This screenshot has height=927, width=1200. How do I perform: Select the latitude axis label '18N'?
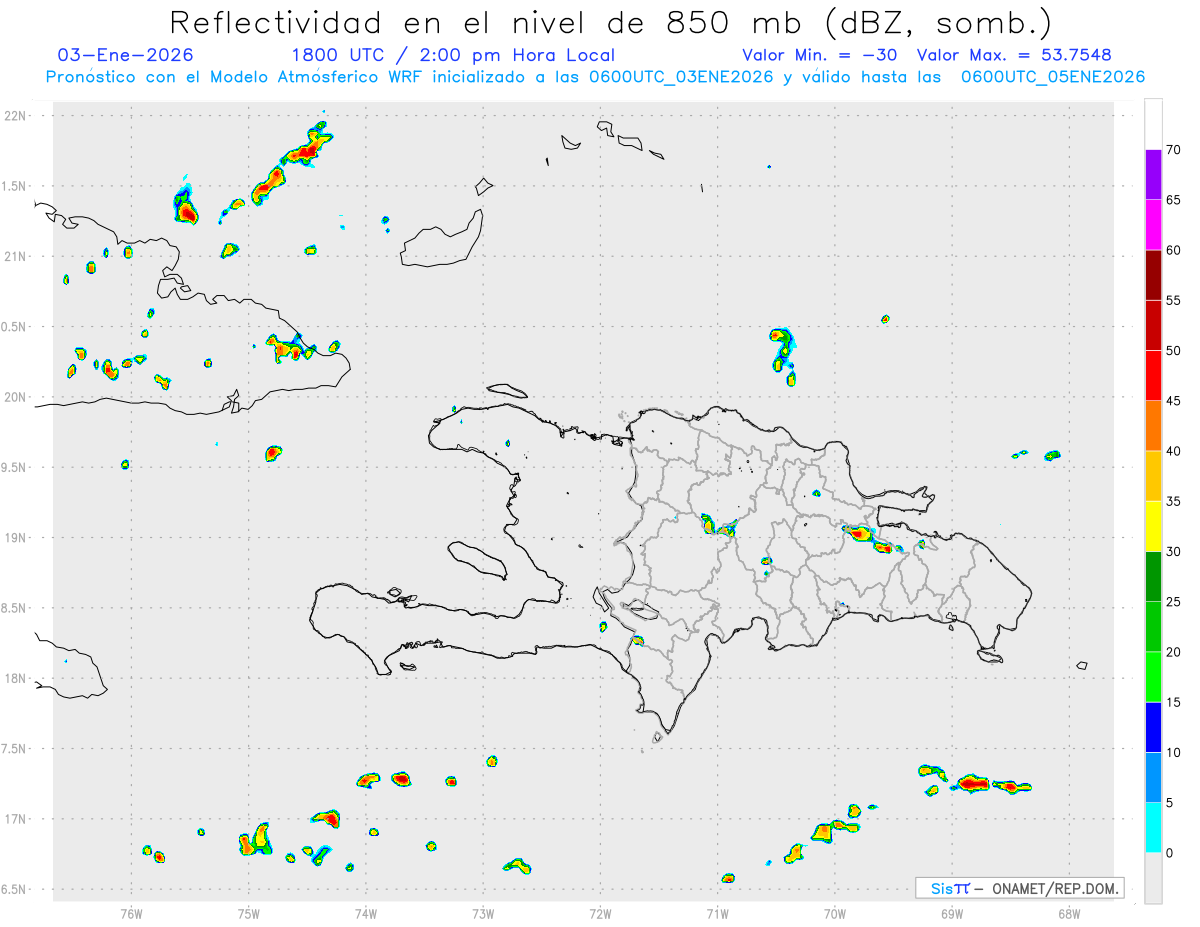(17, 679)
